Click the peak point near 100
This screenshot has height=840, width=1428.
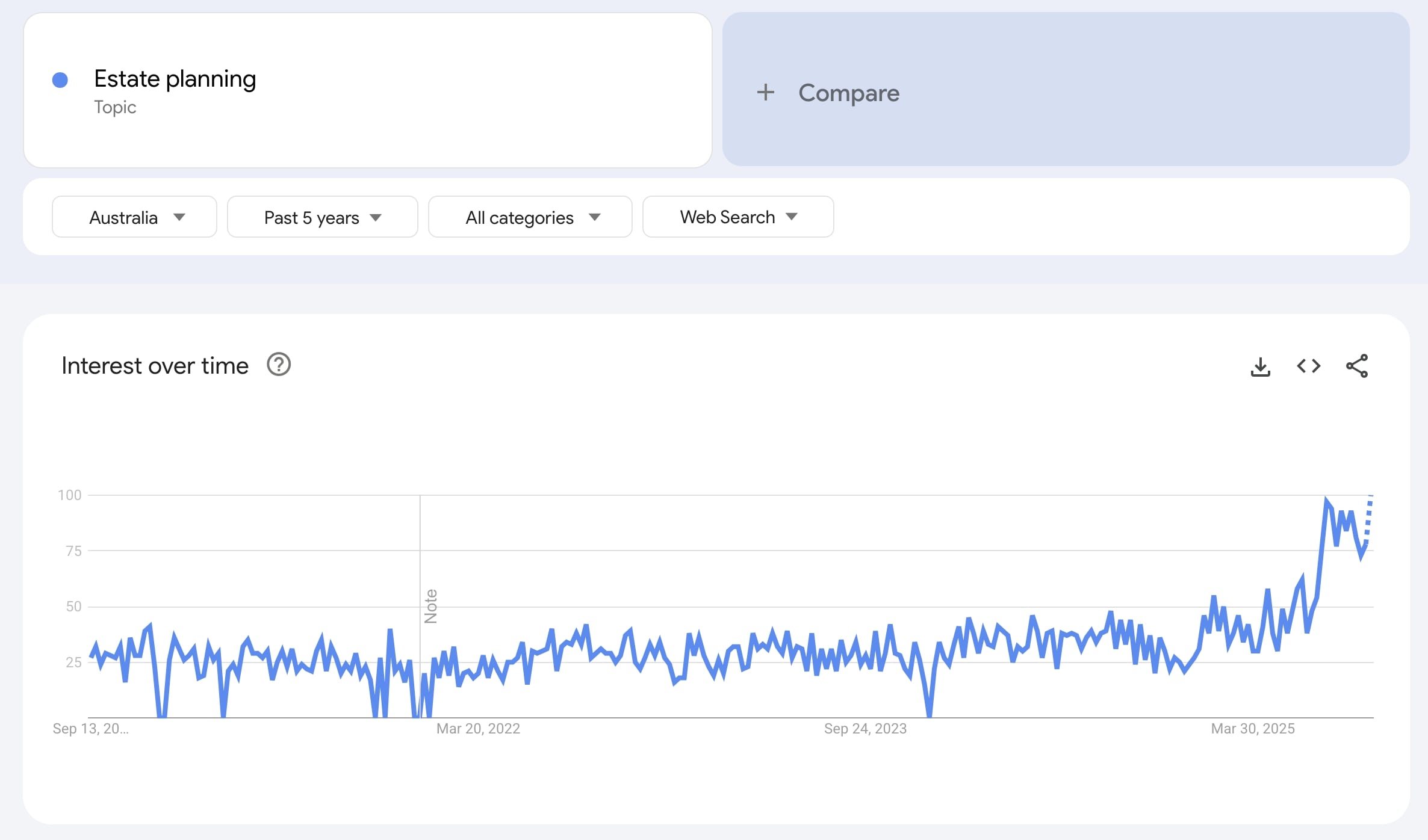click(x=1326, y=499)
